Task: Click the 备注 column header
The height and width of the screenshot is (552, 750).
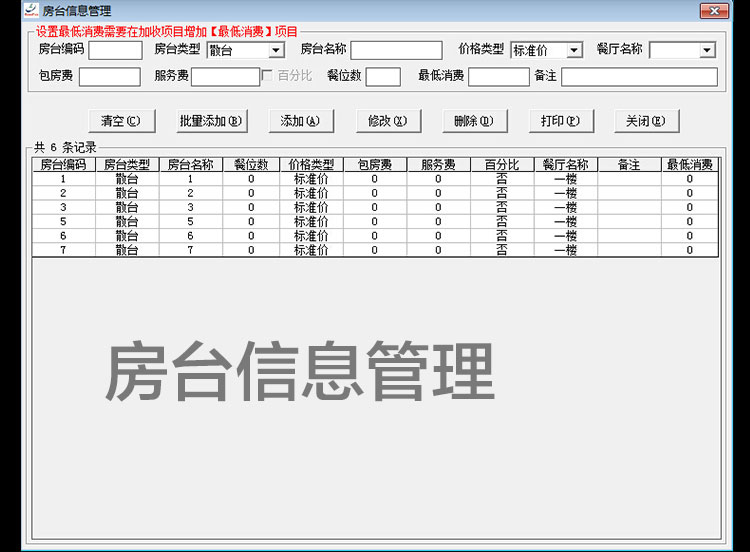Action: pyautogui.click(x=629, y=165)
